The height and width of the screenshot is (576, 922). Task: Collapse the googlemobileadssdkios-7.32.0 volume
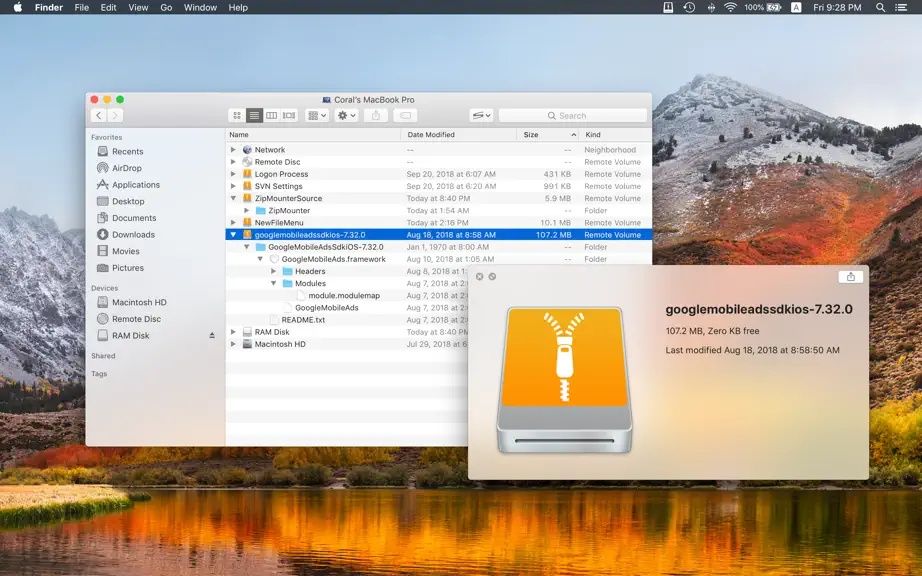(233, 235)
